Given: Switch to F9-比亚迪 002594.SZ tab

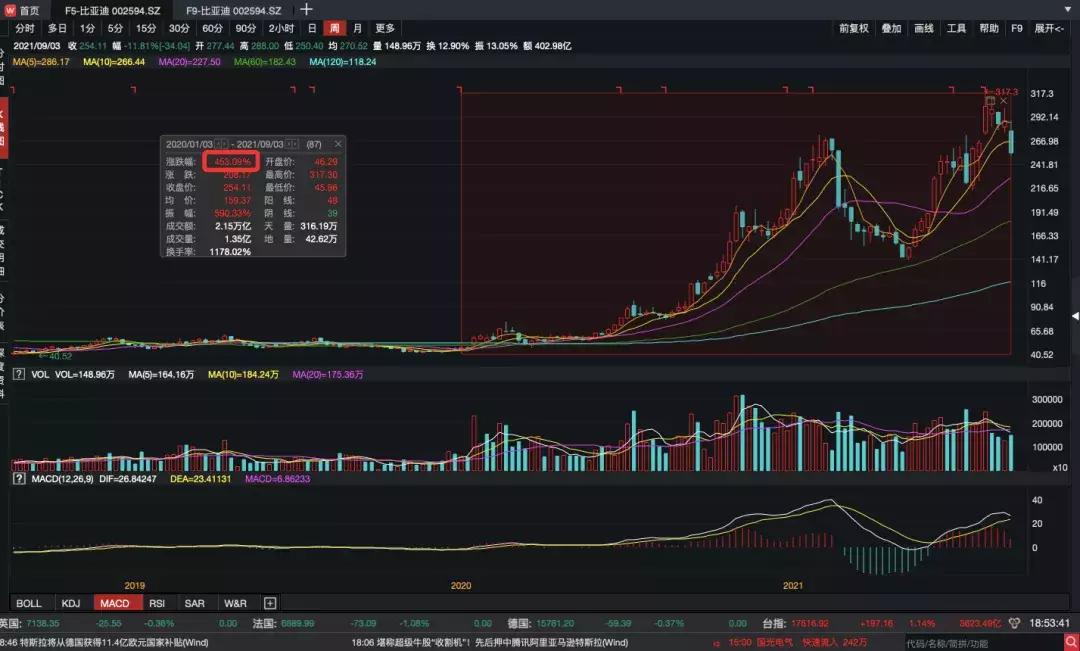Looking at the screenshot, I should tap(233, 10).
